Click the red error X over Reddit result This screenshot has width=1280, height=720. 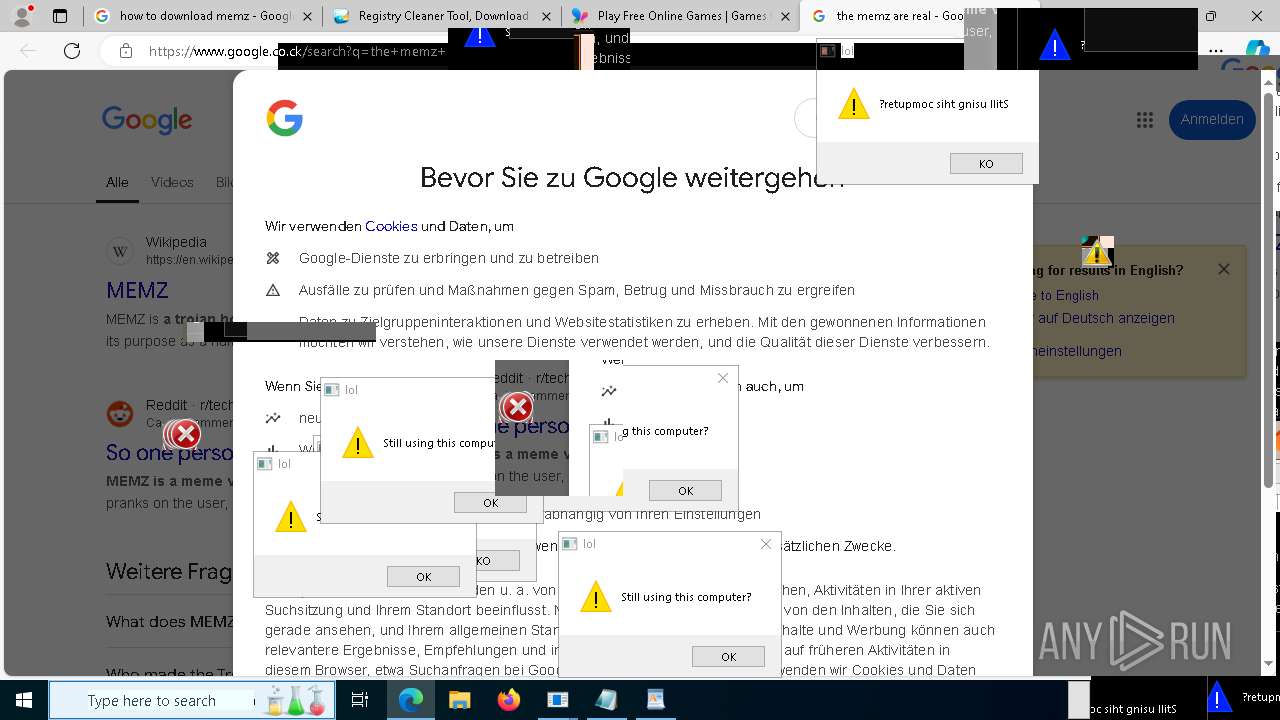pos(185,434)
